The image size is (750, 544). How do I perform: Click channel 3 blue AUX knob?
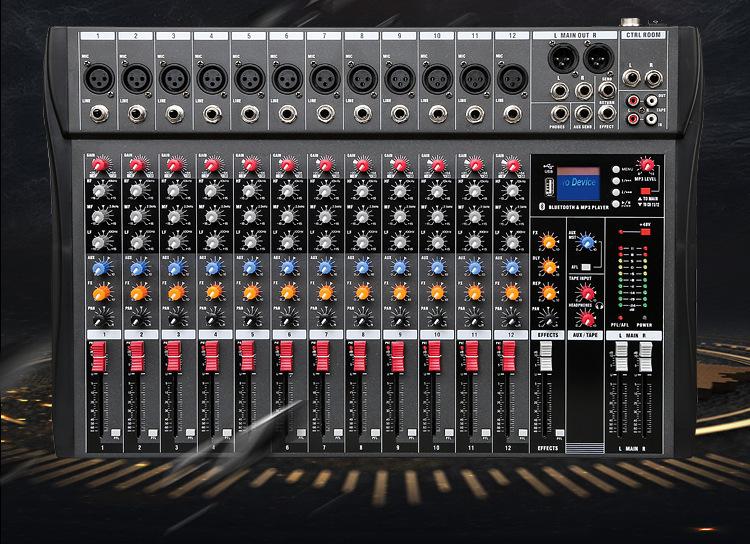[175, 268]
